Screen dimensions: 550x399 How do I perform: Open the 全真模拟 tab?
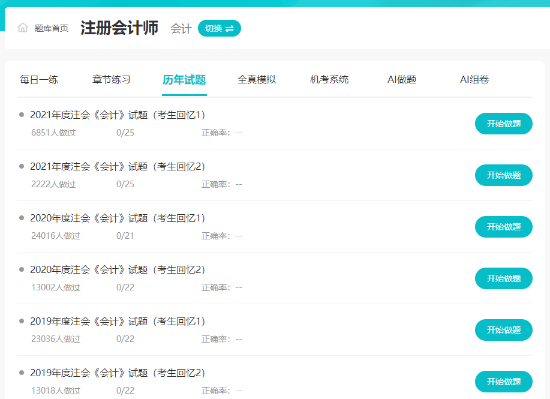pyautogui.click(x=257, y=80)
